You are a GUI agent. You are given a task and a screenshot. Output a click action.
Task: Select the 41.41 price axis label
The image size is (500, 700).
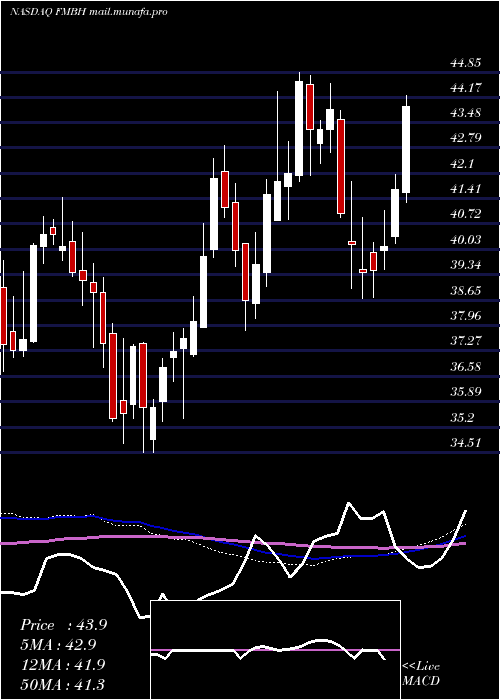coord(466,189)
